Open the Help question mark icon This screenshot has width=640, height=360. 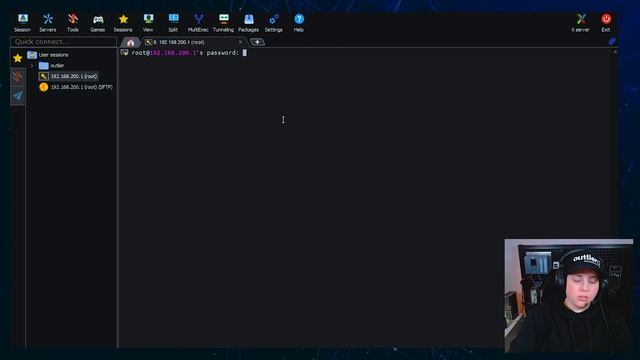(x=299, y=22)
